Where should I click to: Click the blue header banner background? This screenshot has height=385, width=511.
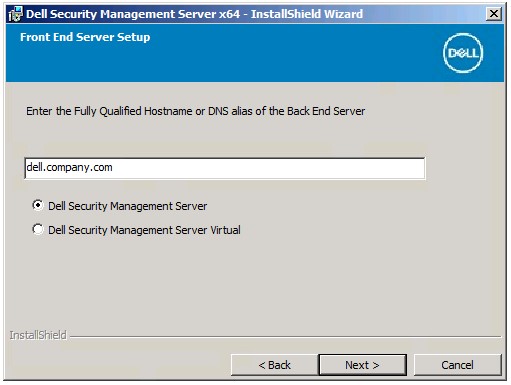pos(267,60)
